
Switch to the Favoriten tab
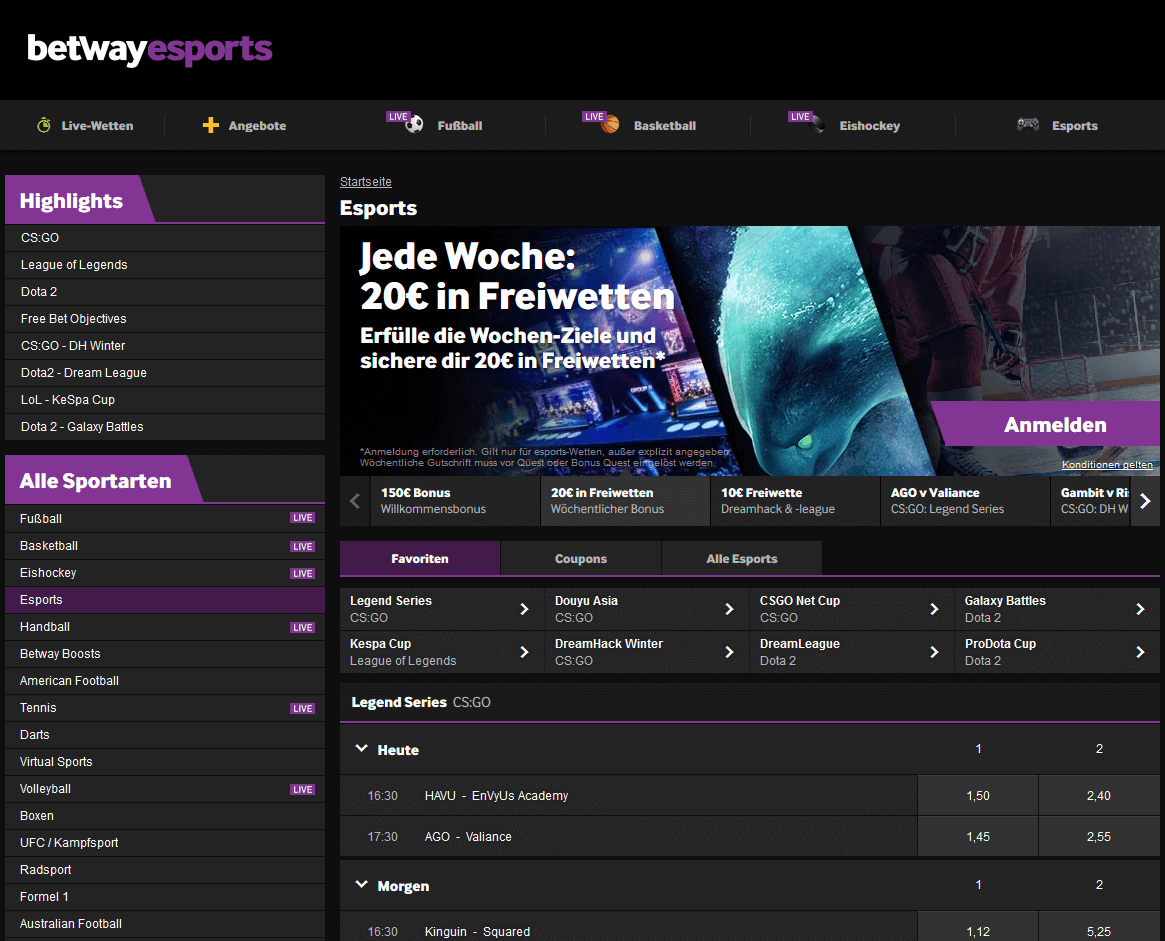tap(420, 559)
